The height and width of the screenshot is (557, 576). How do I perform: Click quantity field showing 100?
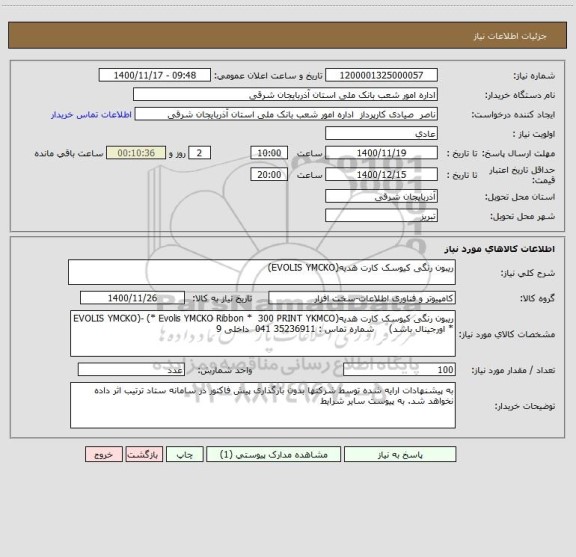[399, 370]
